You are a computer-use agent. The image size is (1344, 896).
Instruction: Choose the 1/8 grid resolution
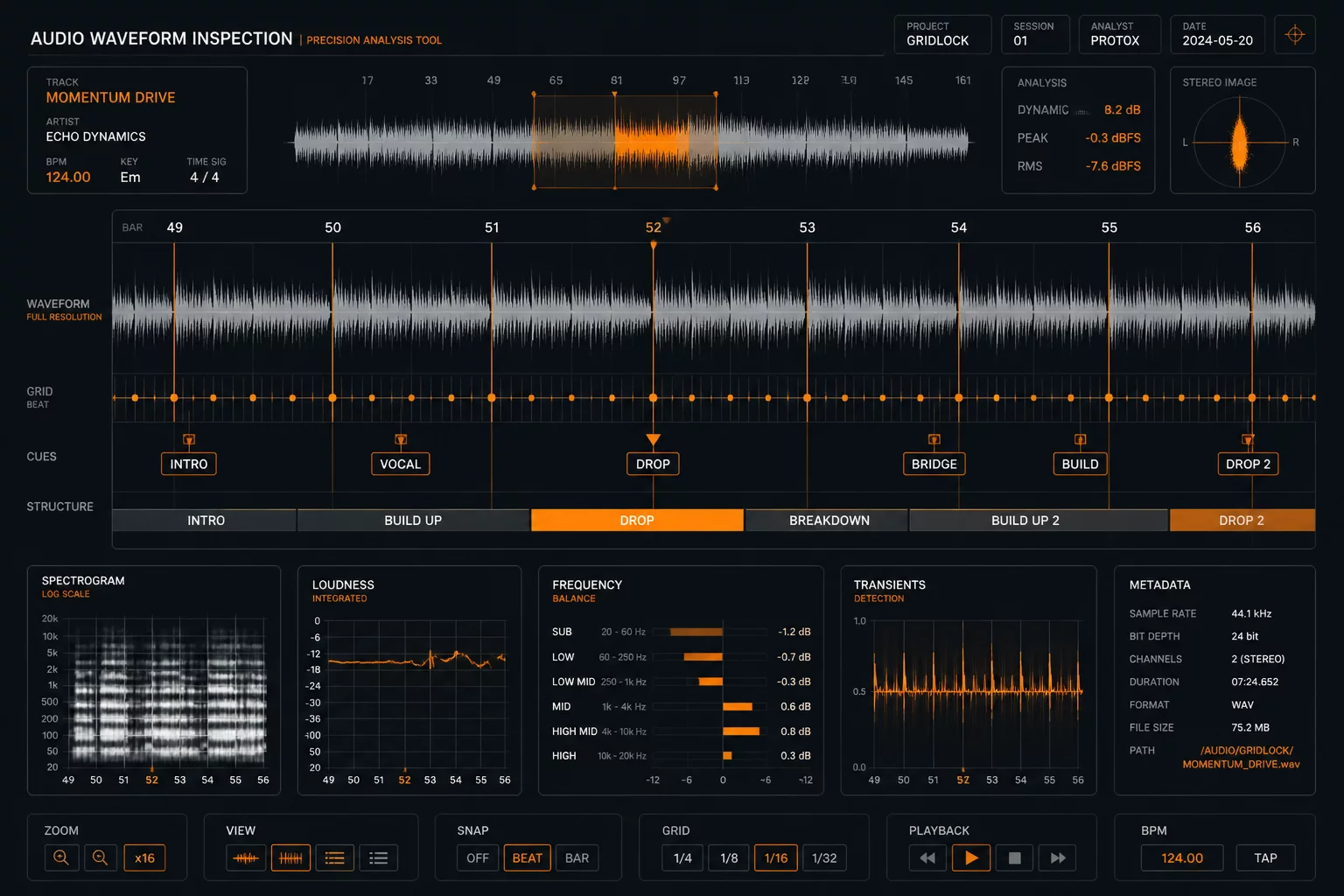tap(729, 857)
